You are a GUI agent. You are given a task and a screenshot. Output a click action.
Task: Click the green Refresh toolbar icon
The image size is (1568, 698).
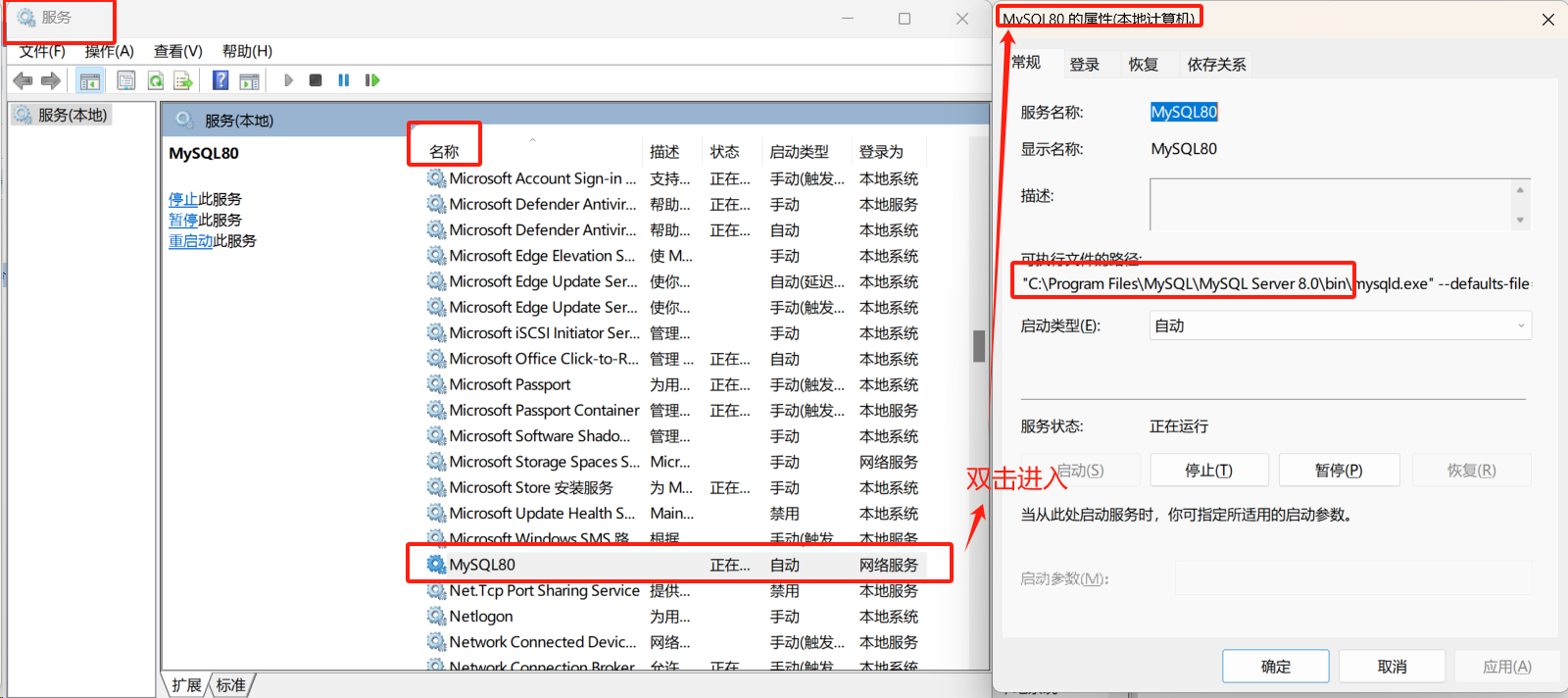[155, 80]
